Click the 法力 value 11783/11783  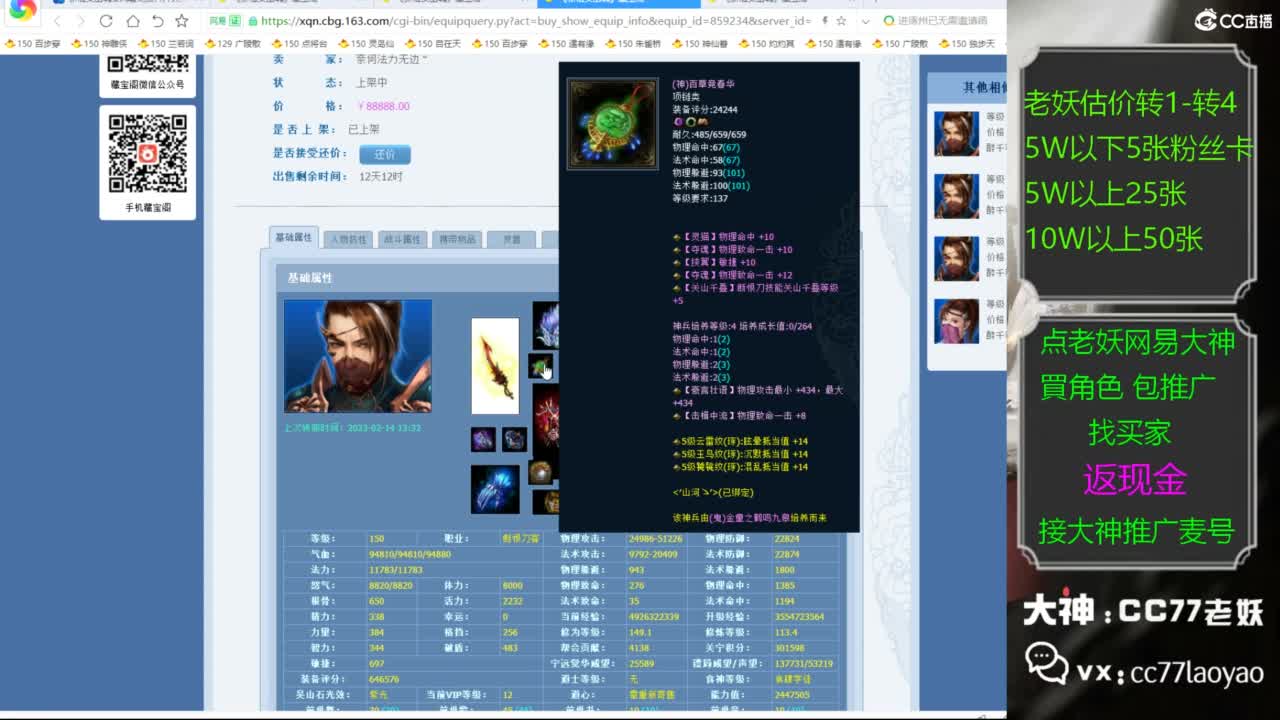(395, 570)
